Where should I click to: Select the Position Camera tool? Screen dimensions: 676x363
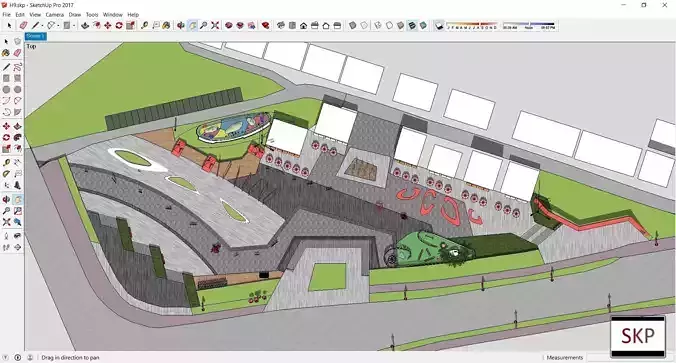click(6, 236)
